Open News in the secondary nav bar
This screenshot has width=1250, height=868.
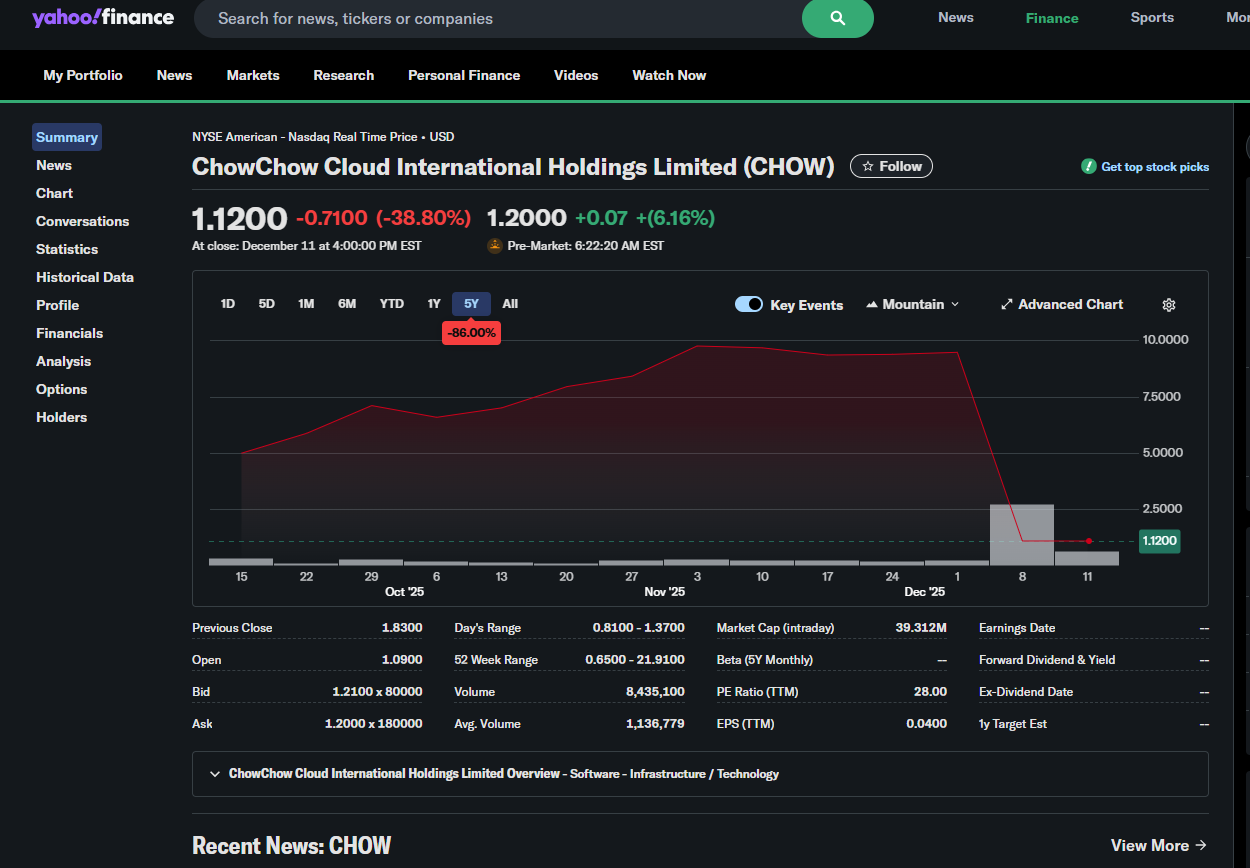tap(174, 76)
